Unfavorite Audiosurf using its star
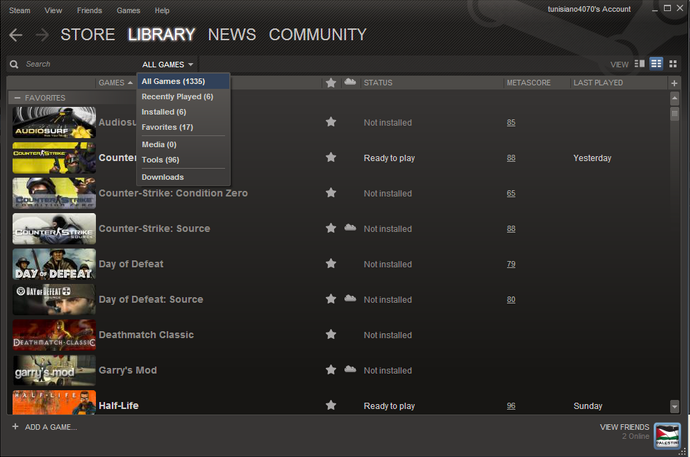This screenshot has height=457, width=690. 331,122
